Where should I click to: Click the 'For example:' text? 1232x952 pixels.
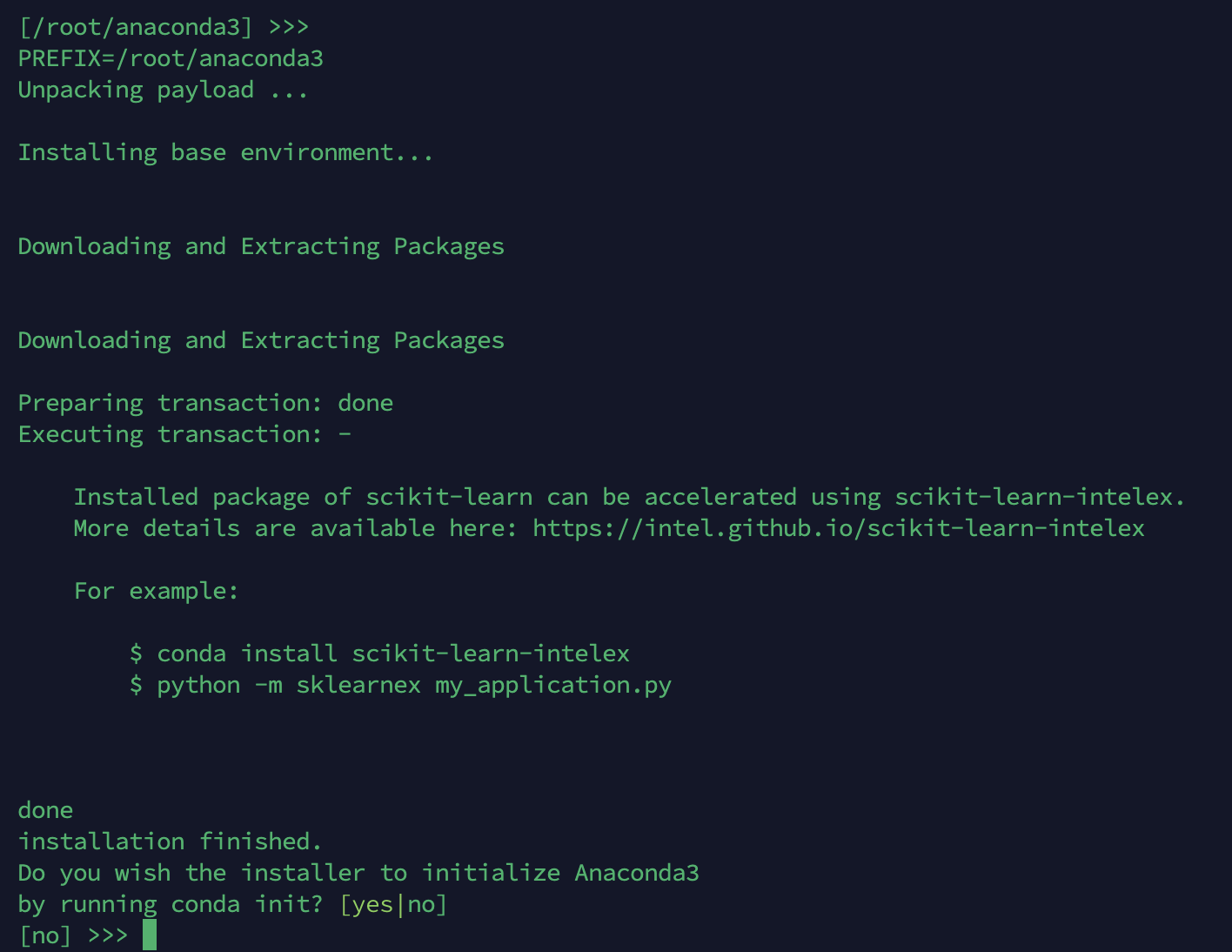pyautogui.click(x=156, y=592)
